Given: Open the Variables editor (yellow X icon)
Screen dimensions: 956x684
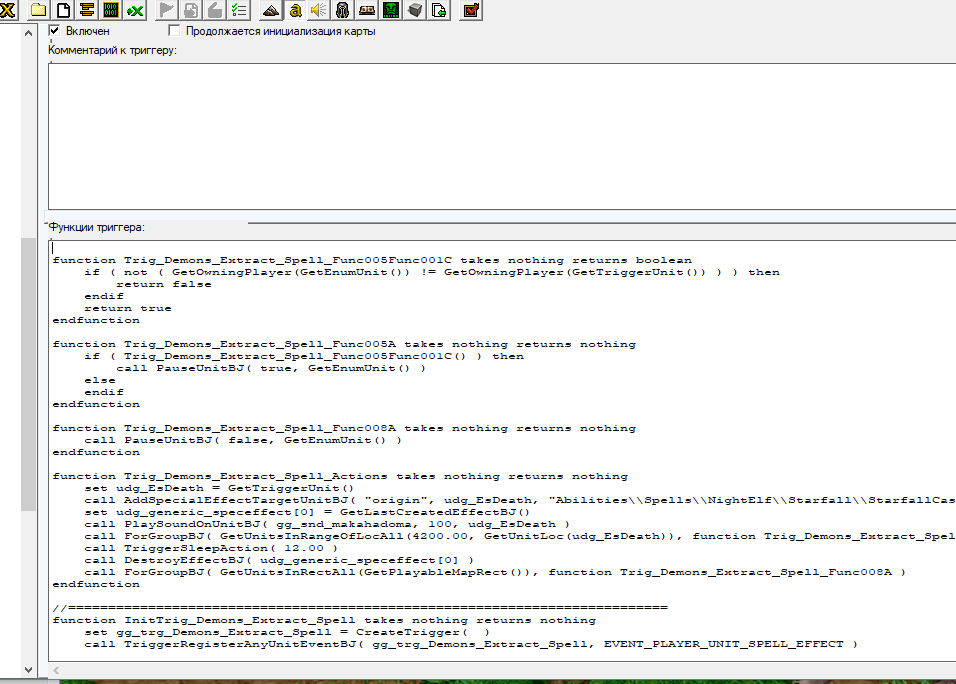Looking at the screenshot, I should pos(8,10).
